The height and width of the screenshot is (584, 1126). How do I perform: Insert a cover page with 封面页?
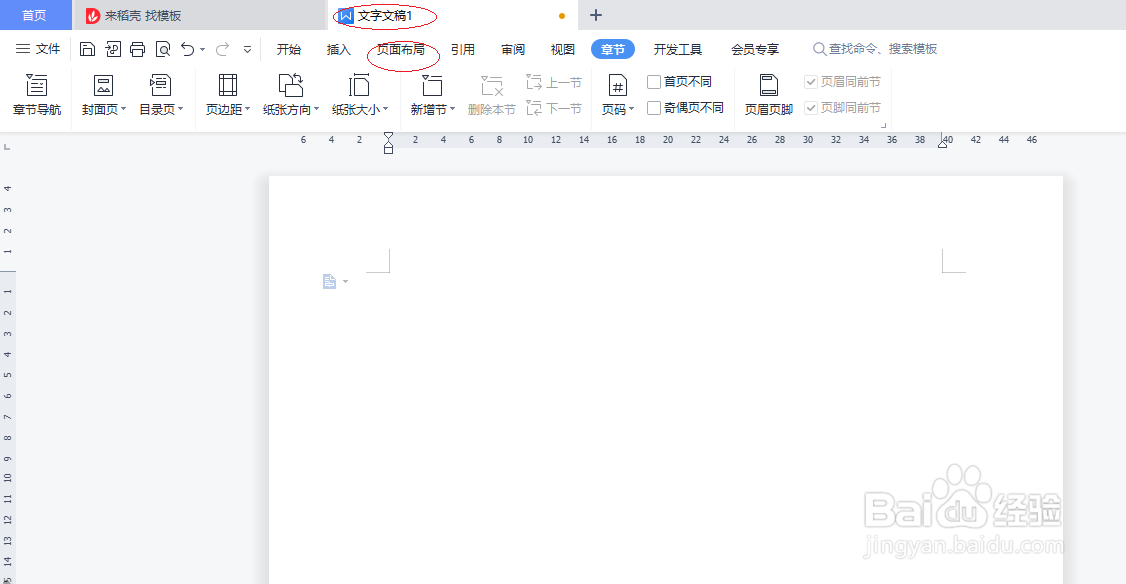pos(103,94)
